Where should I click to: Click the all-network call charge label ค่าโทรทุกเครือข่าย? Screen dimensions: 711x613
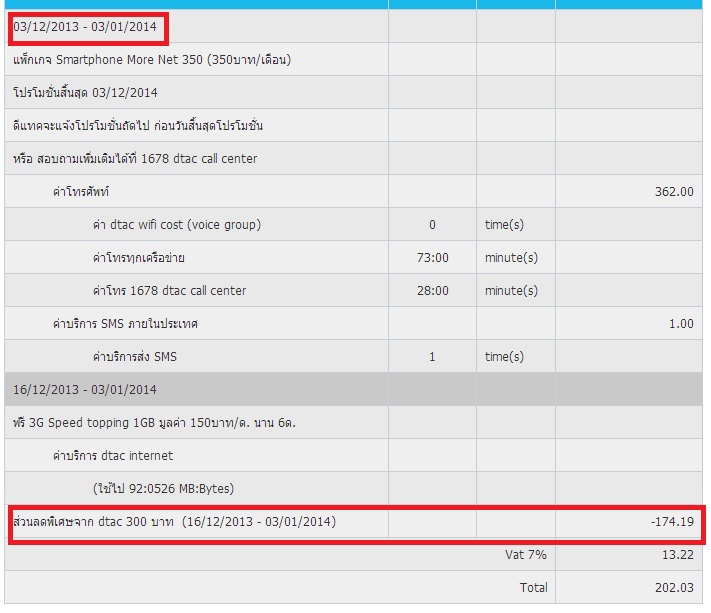139,258
